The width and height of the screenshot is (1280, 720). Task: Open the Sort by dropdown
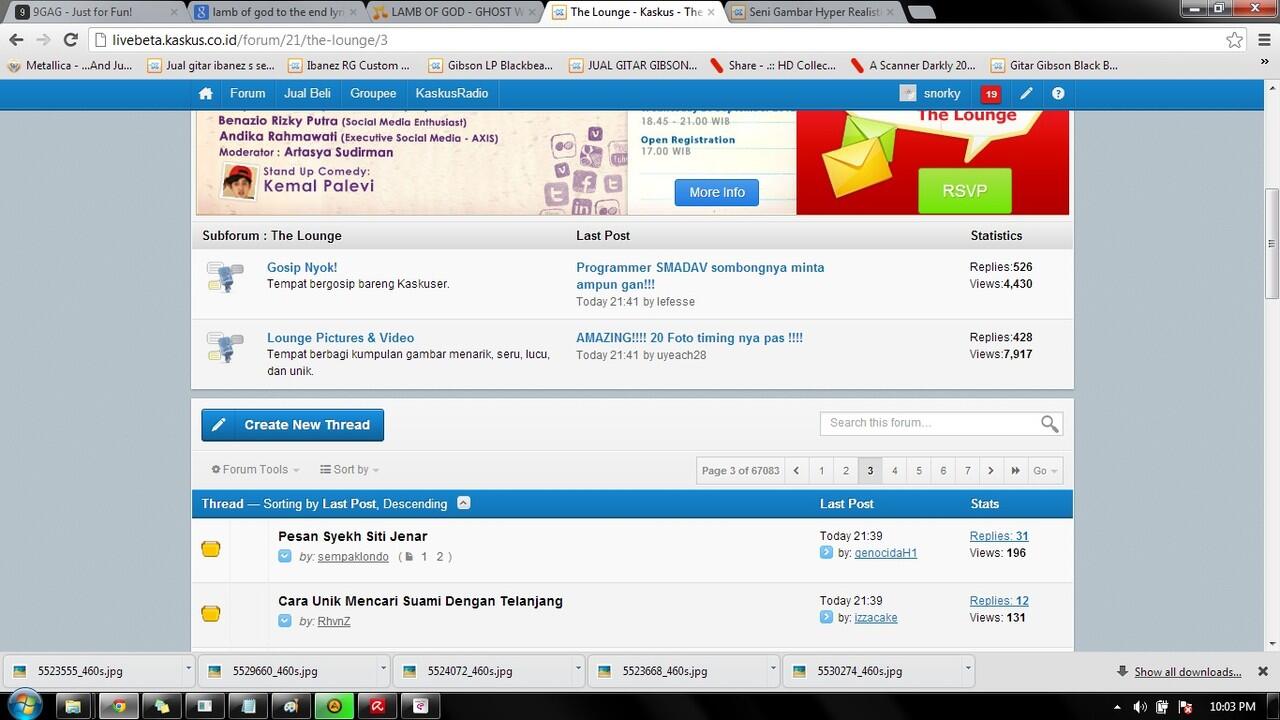(x=349, y=470)
